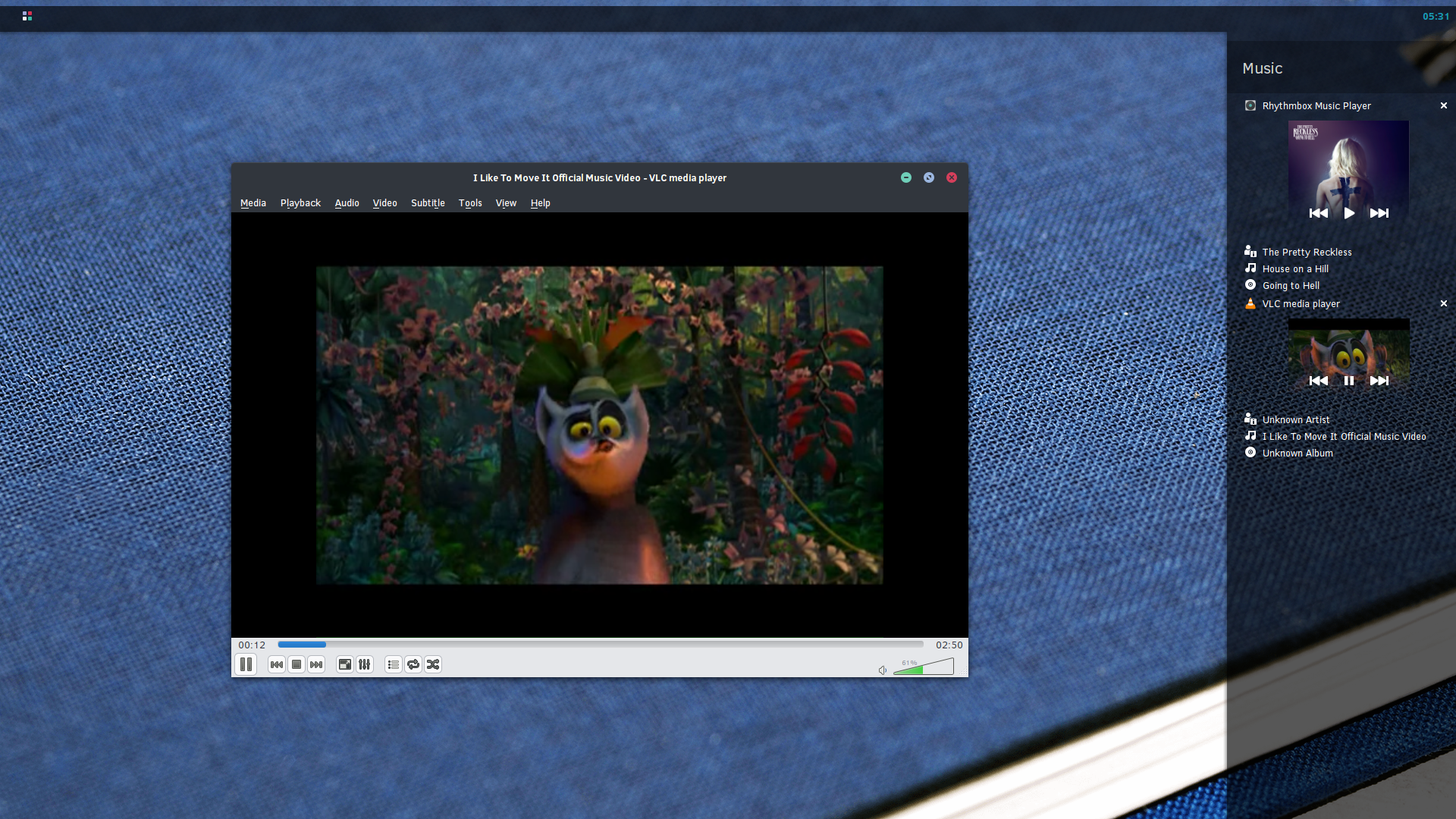
Task: Open the Tools menu
Action: 470,203
